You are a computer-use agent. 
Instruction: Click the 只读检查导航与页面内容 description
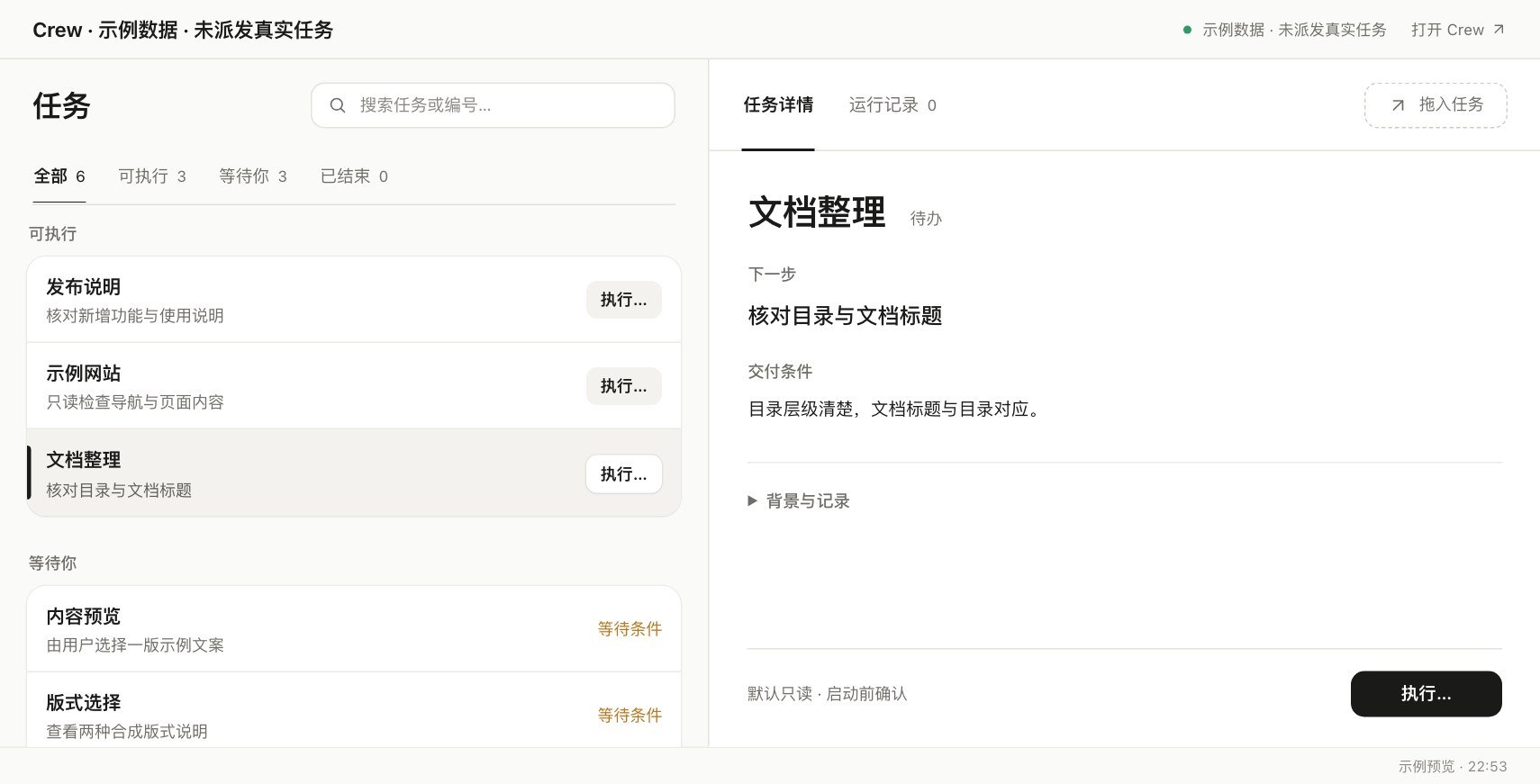[135, 402]
